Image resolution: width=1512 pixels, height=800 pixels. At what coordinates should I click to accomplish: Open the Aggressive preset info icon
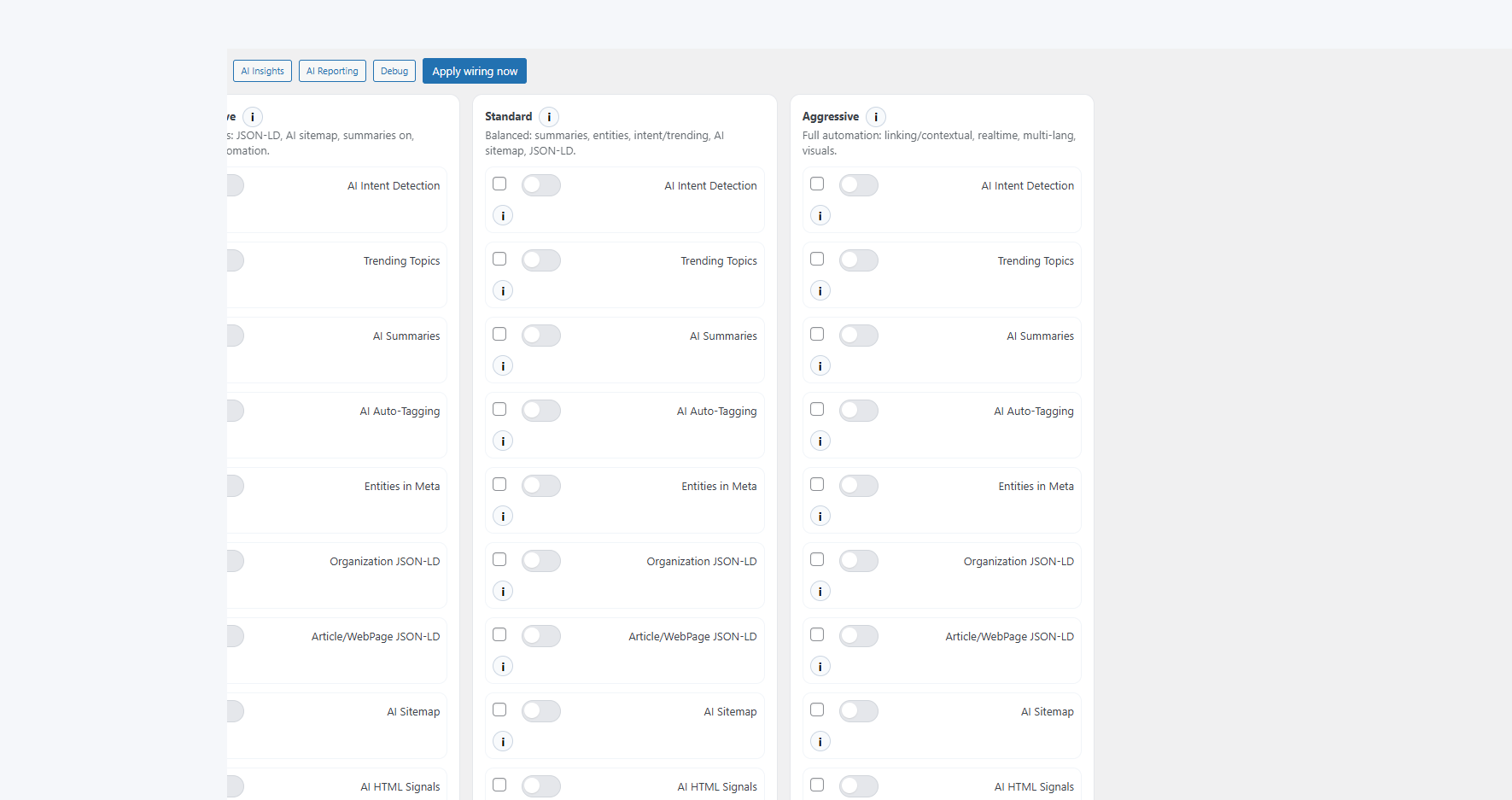tap(876, 117)
